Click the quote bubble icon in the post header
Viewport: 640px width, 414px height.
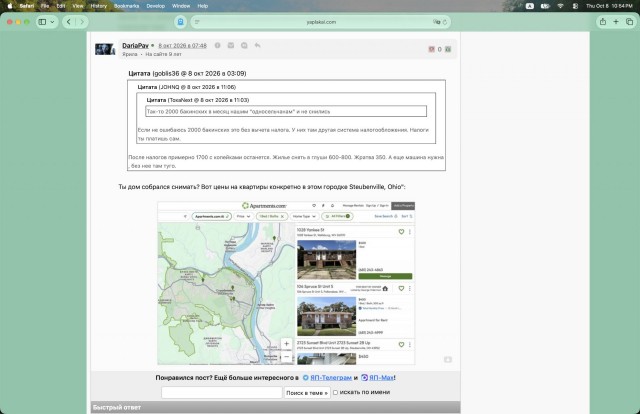tap(244, 45)
